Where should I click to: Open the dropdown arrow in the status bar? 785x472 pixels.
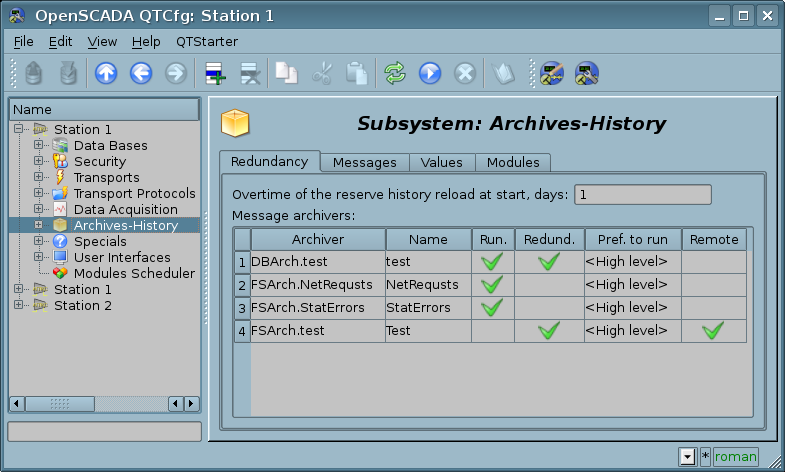coord(687,457)
